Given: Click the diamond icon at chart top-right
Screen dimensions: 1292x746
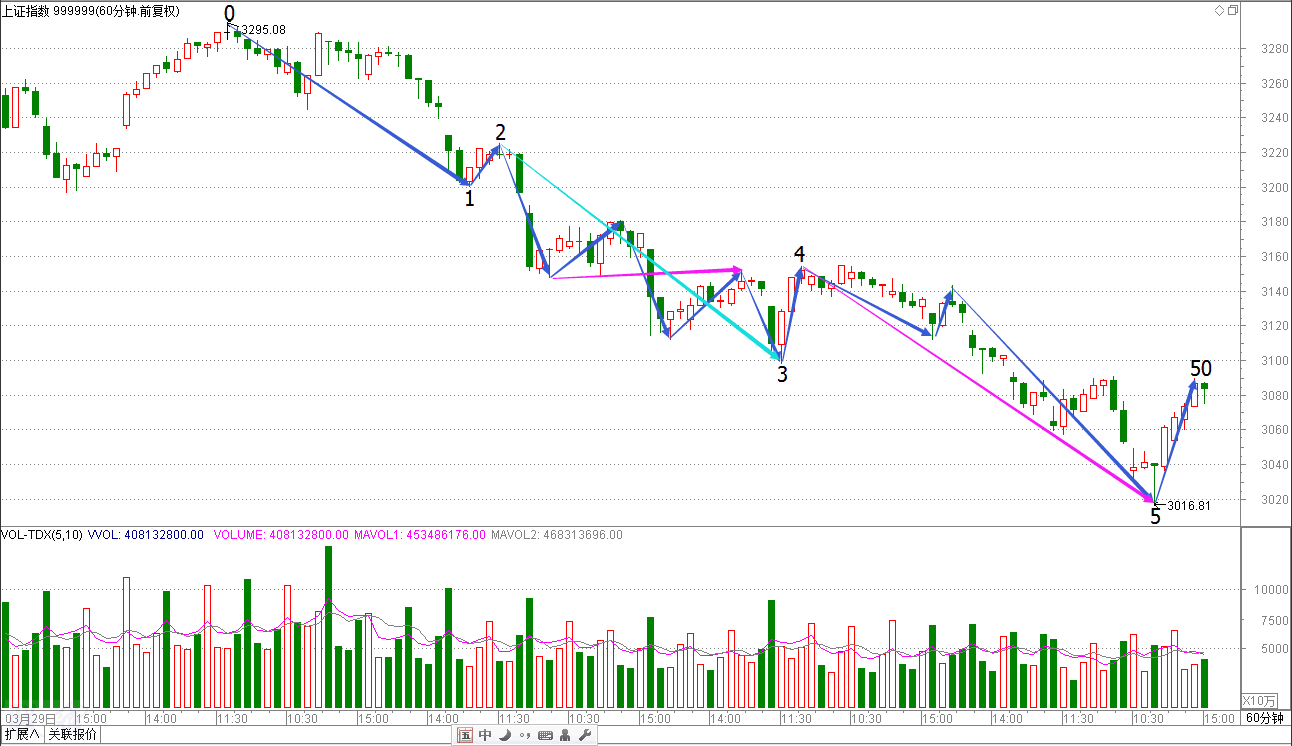Looking at the screenshot, I should (1218, 10).
